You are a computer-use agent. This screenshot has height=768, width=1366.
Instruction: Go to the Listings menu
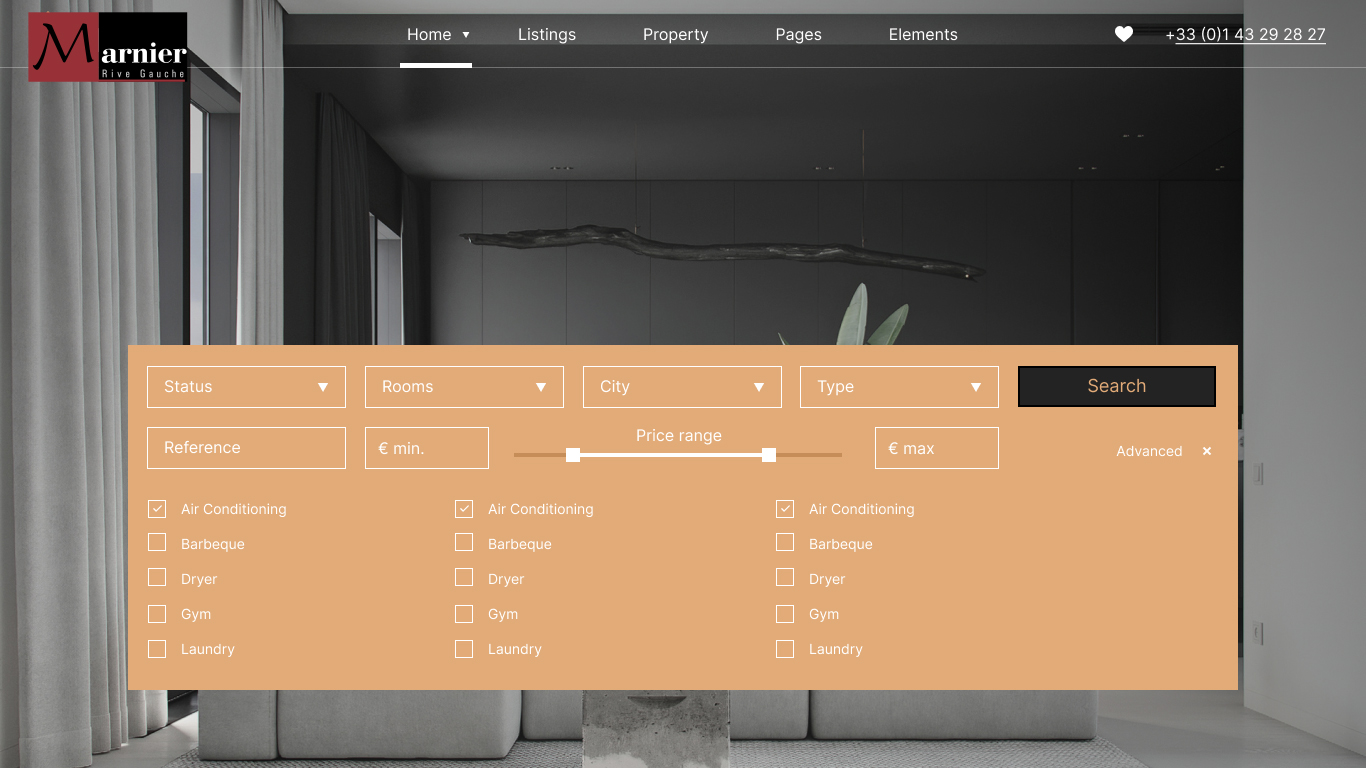[547, 34]
